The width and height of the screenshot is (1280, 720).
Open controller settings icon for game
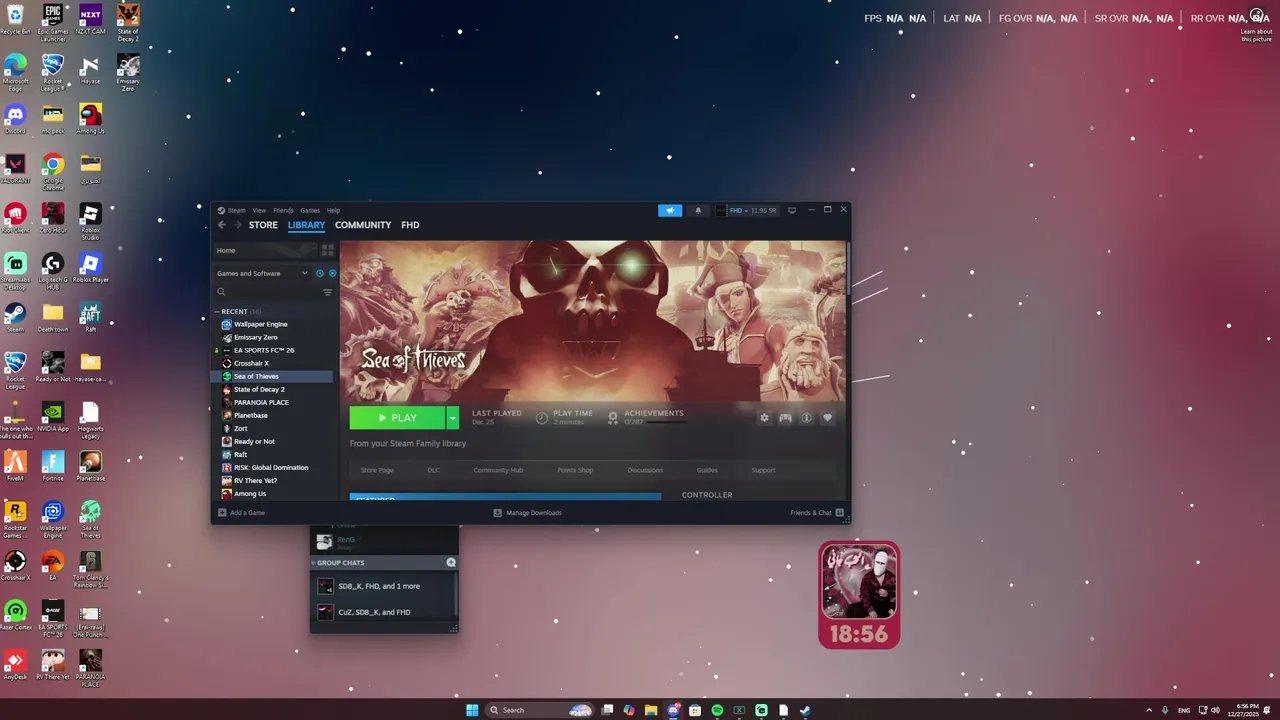[x=785, y=418]
